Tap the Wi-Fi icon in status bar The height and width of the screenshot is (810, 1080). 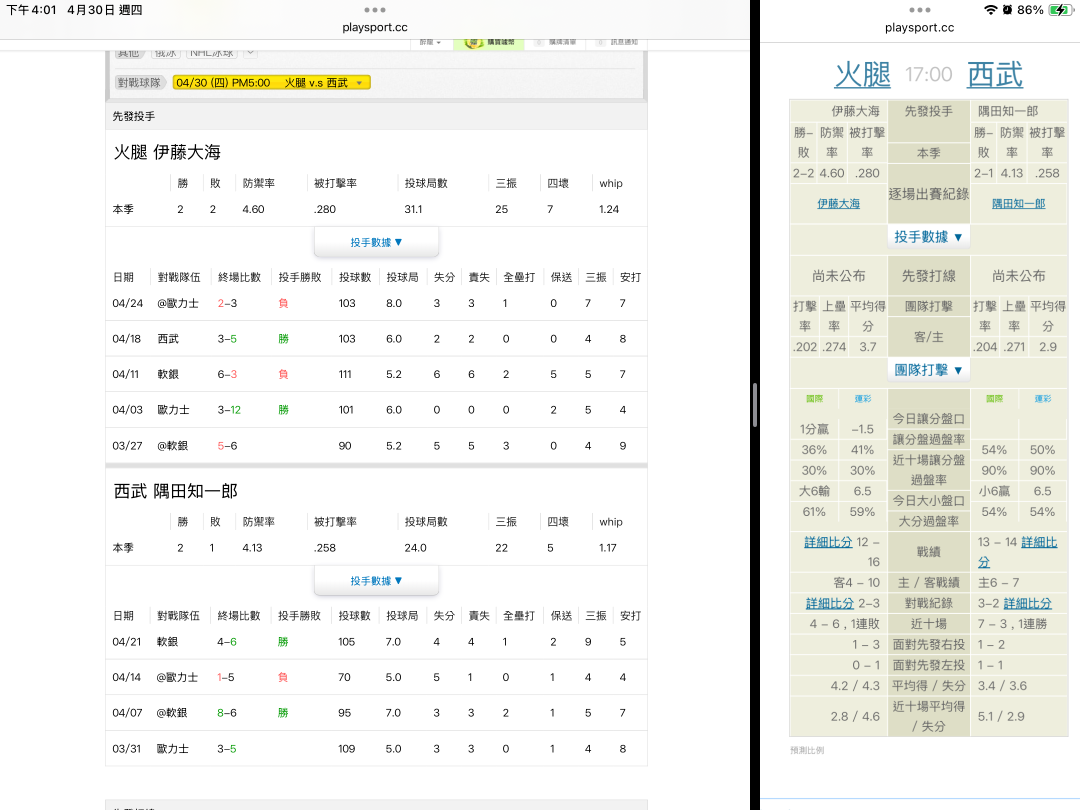[990, 10]
